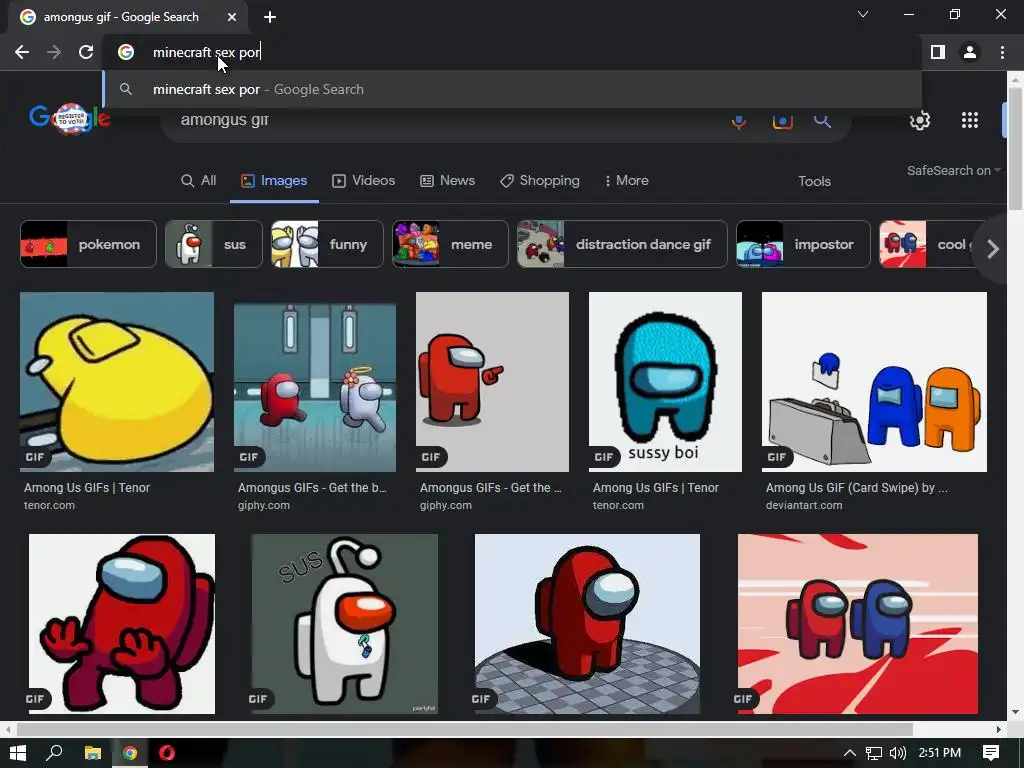Open Opera browser from taskbar
1024x768 pixels.
[167, 753]
